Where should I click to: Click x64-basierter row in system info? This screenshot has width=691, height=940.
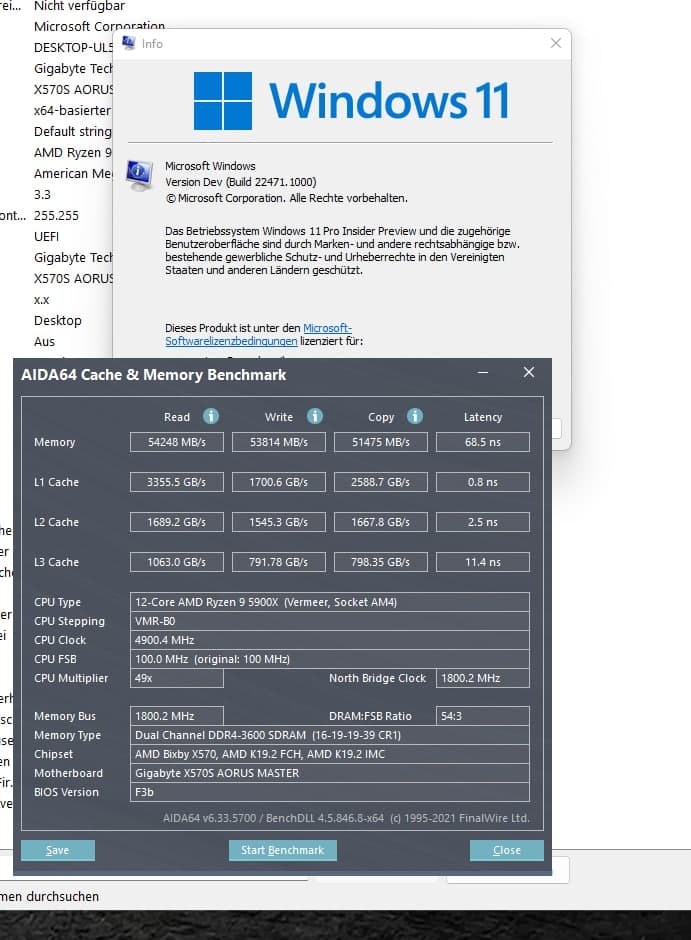(x=73, y=110)
